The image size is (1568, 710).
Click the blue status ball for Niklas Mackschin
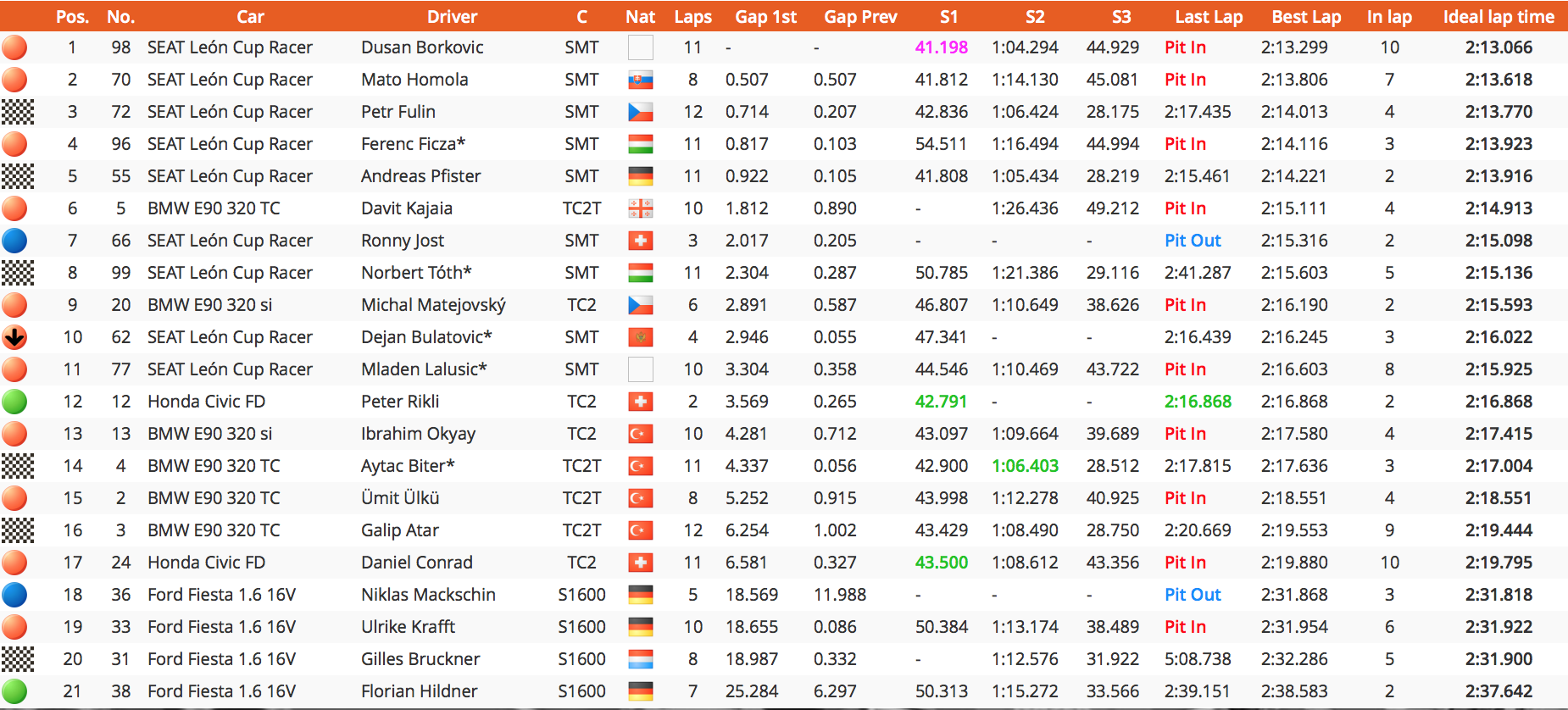pos(14,595)
